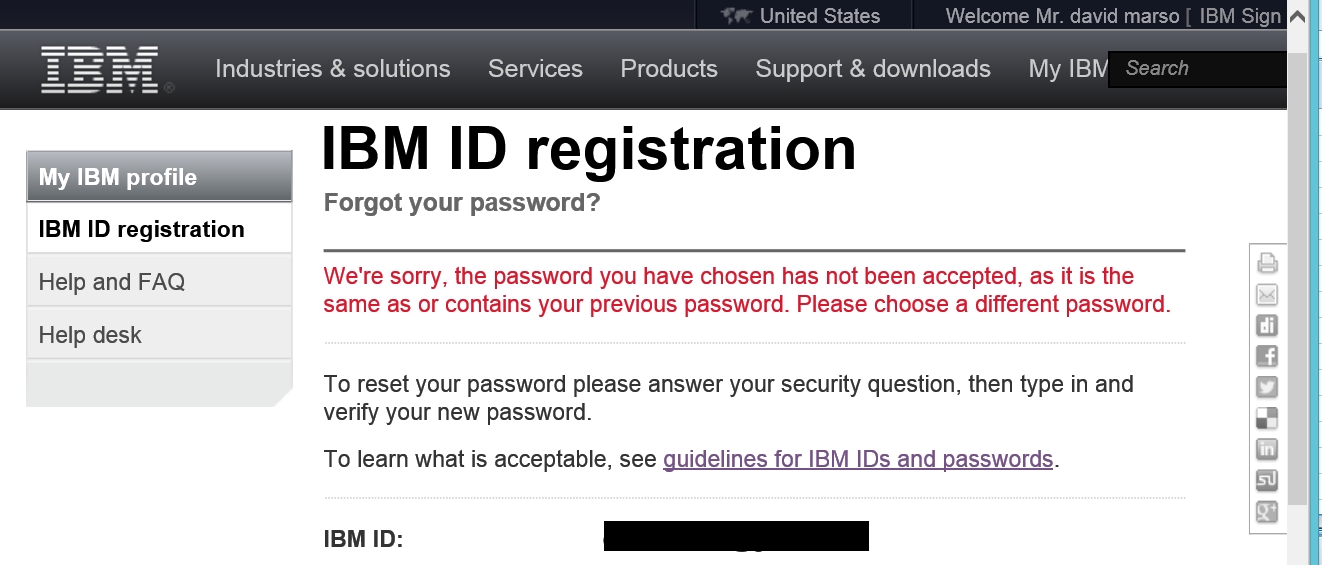Screen dimensions: 1322x565
Task: Click the IBM logo
Action: click(100, 69)
